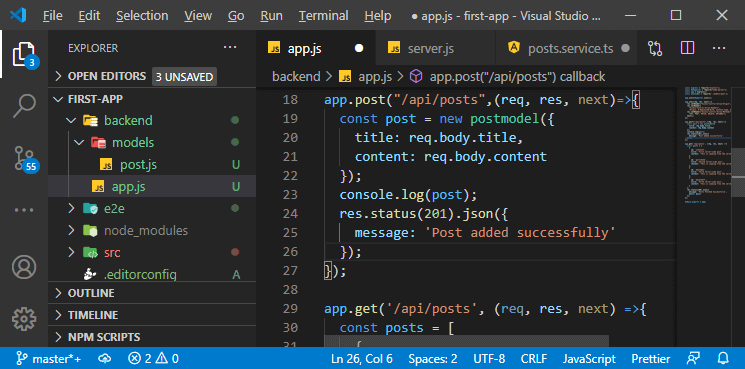Click the Open Changes compare icon
Image resolution: width=745 pixels, height=369 pixels.
pyautogui.click(x=655, y=48)
